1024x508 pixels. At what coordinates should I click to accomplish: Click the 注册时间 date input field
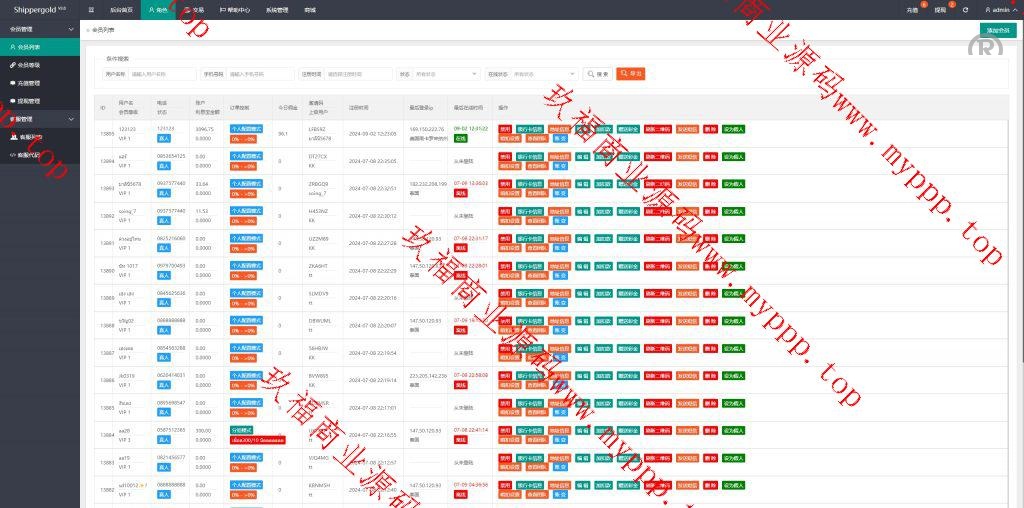358,74
